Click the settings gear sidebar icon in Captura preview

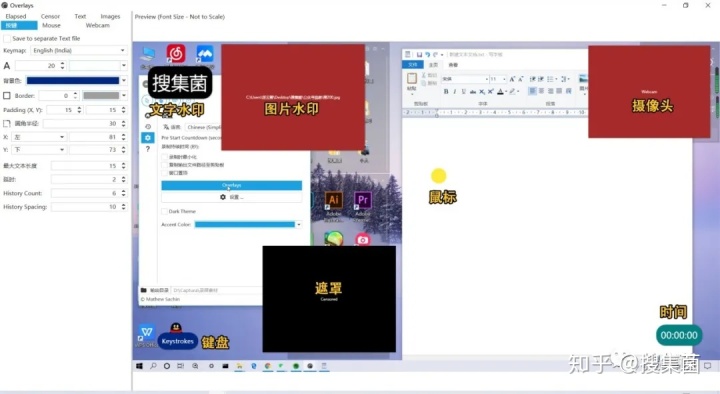coord(147,137)
